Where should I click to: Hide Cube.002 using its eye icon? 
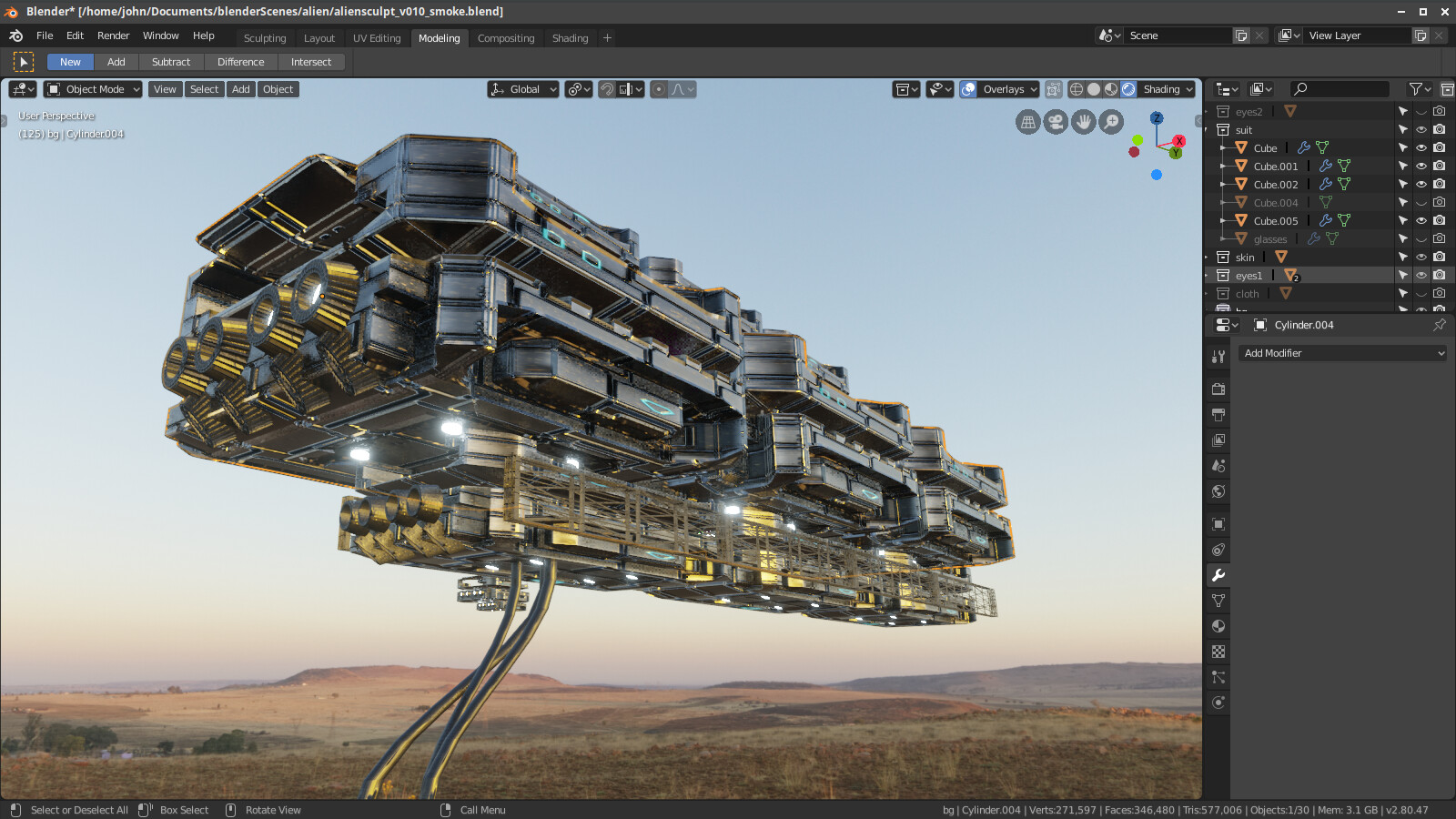[x=1421, y=184]
